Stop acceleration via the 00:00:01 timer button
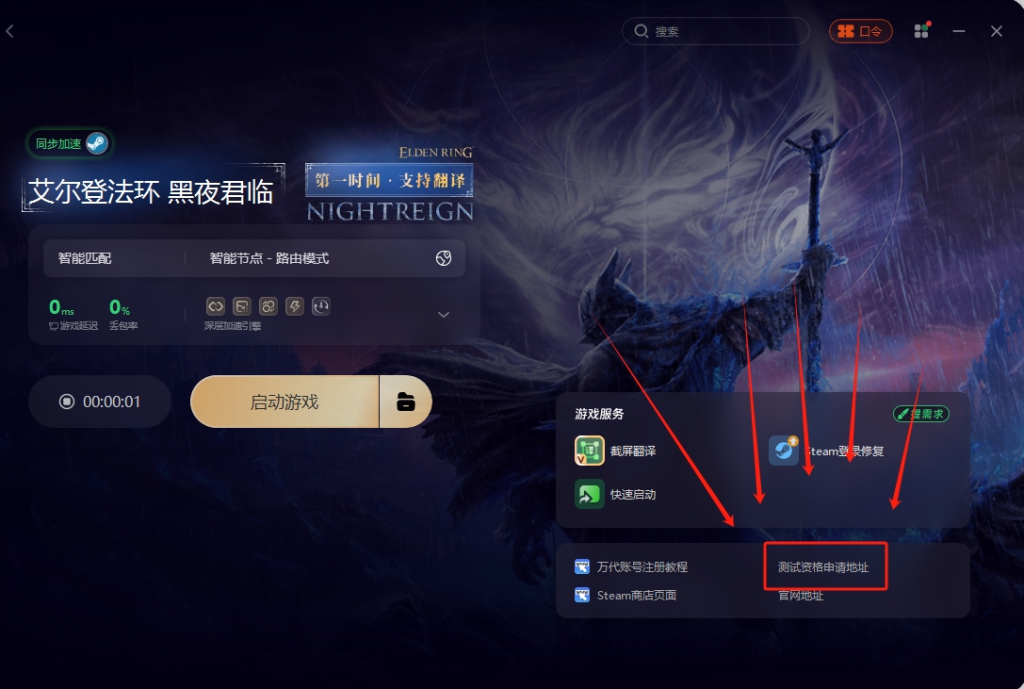Image resolution: width=1024 pixels, height=689 pixels. pos(100,402)
